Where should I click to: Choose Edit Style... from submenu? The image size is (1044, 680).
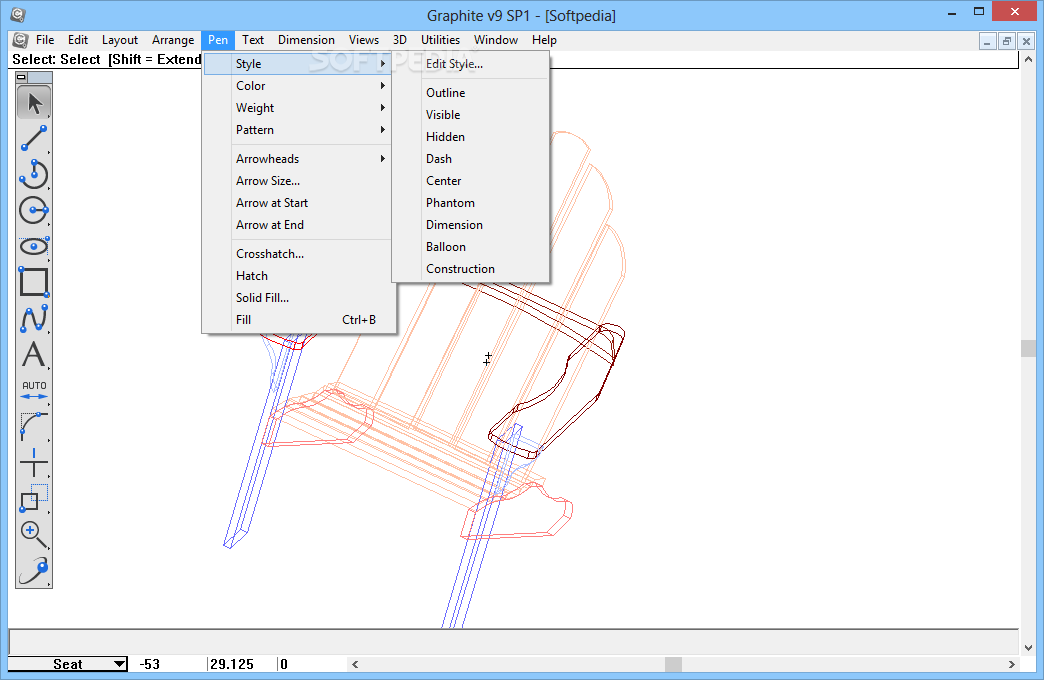pos(471,64)
